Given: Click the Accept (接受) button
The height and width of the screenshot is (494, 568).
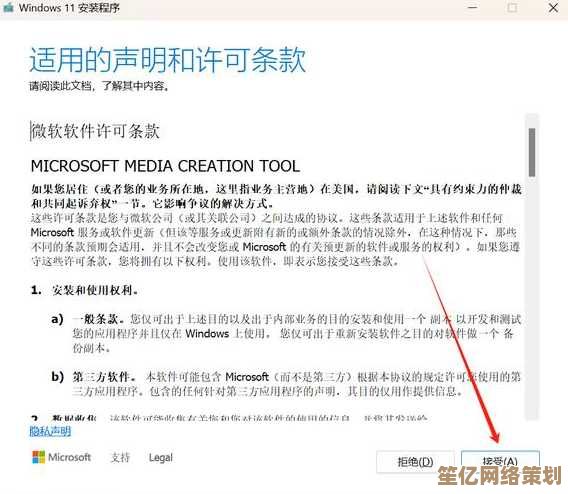Looking at the screenshot, I should (500, 462).
